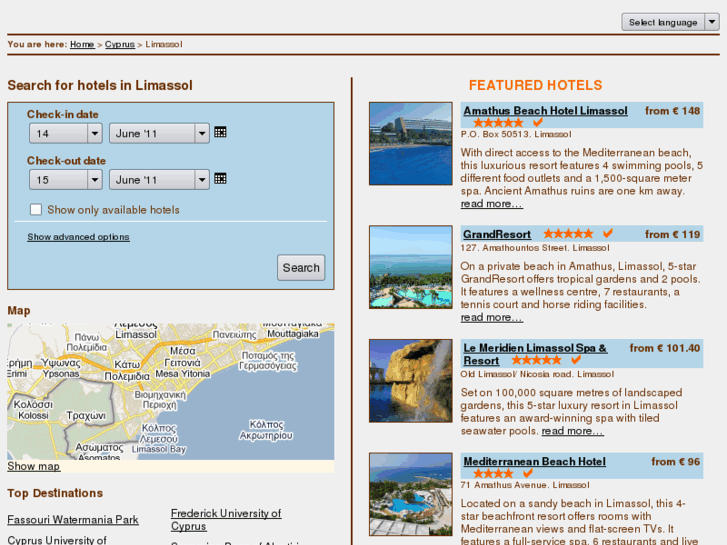Image resolution: width=727 pixels, height=545 pixels.
Task: Click Le Meridien Limassol star rating
Action: coord(536,360)
